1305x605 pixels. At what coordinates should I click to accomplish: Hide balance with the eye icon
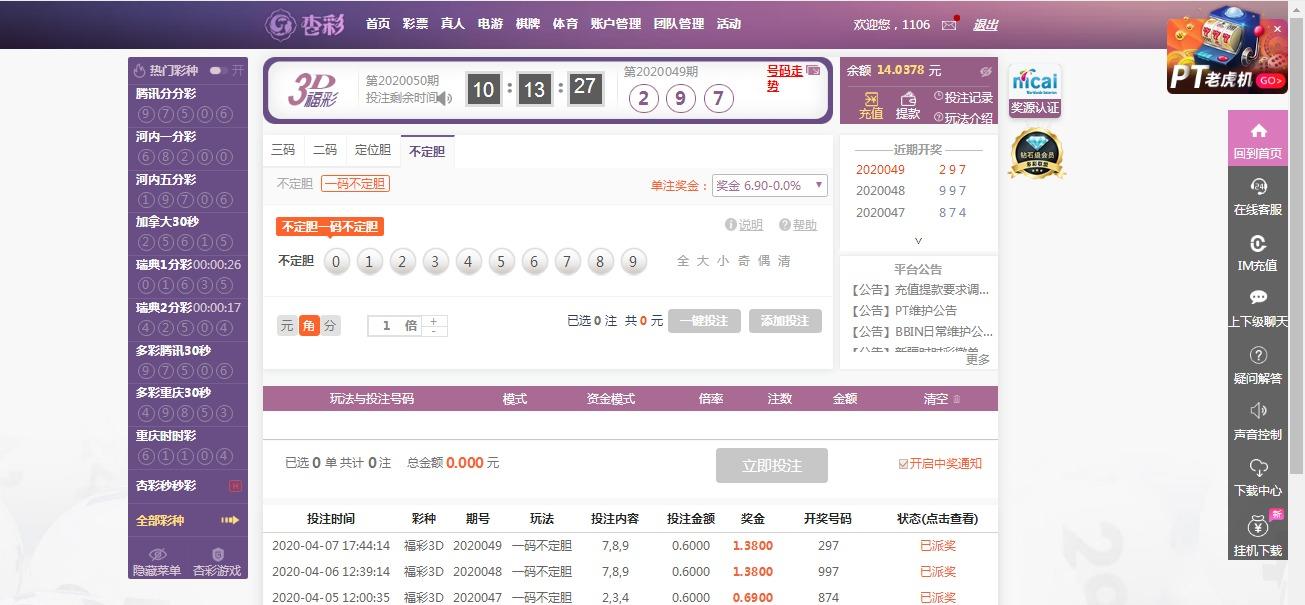[985, 72]
